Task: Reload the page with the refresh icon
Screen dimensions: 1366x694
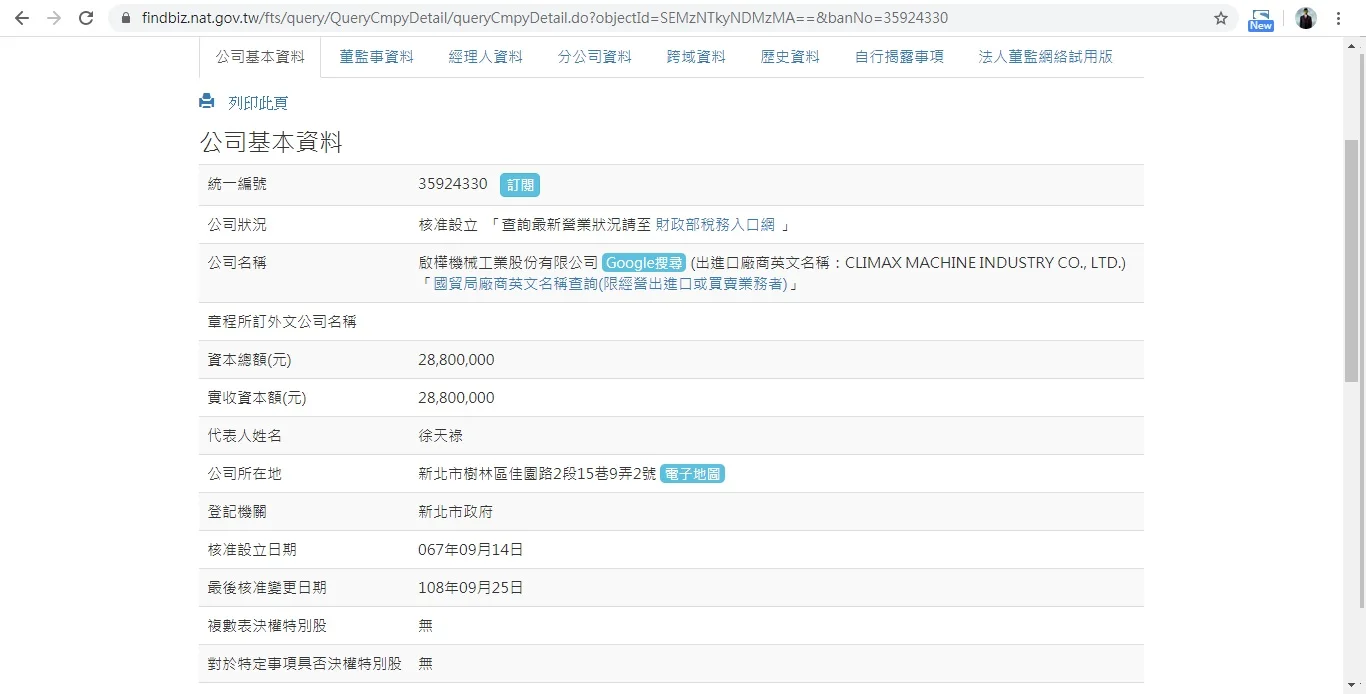Action: click(x=86, y=18)
